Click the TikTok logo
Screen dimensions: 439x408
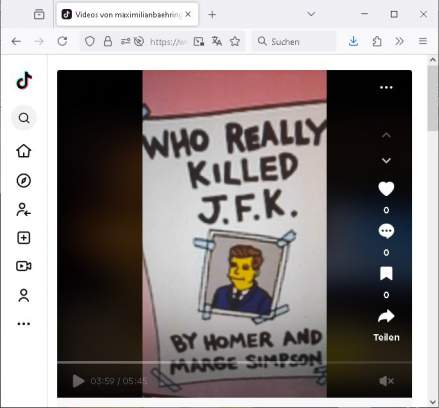tap(24, 81)
